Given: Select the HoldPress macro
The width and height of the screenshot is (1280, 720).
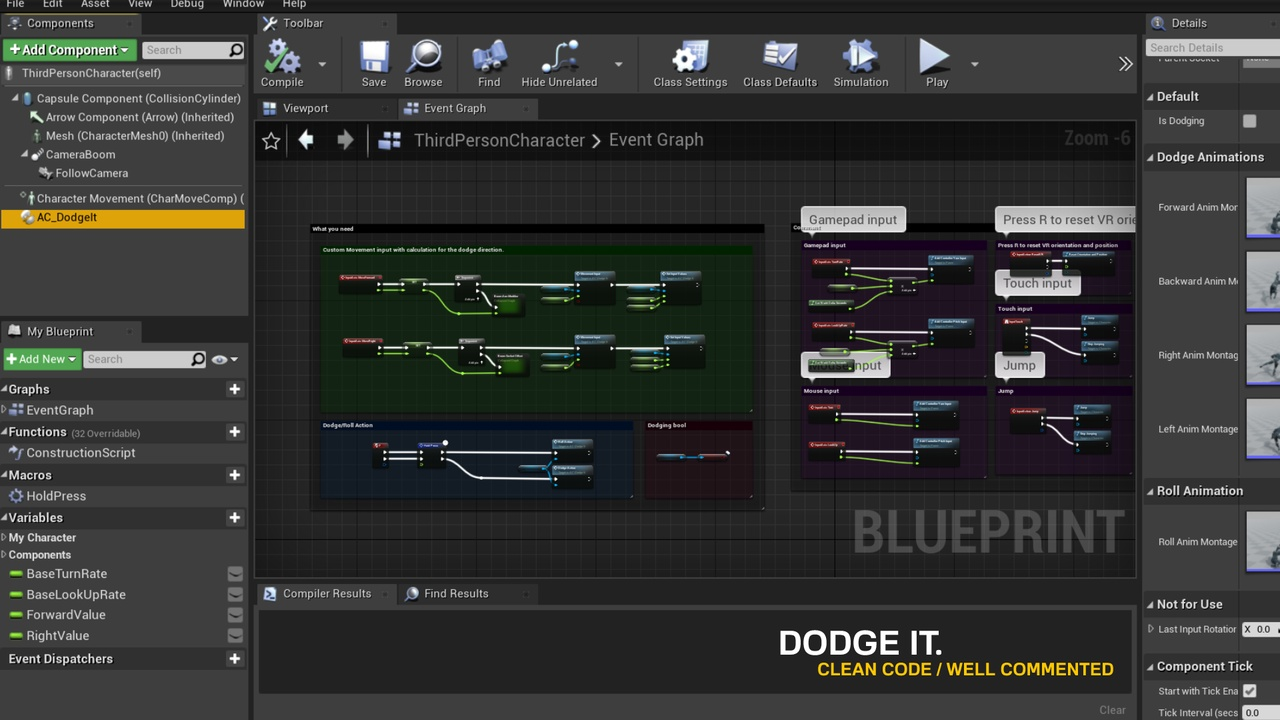Looking at the screenshot, I should coord(56,496).
